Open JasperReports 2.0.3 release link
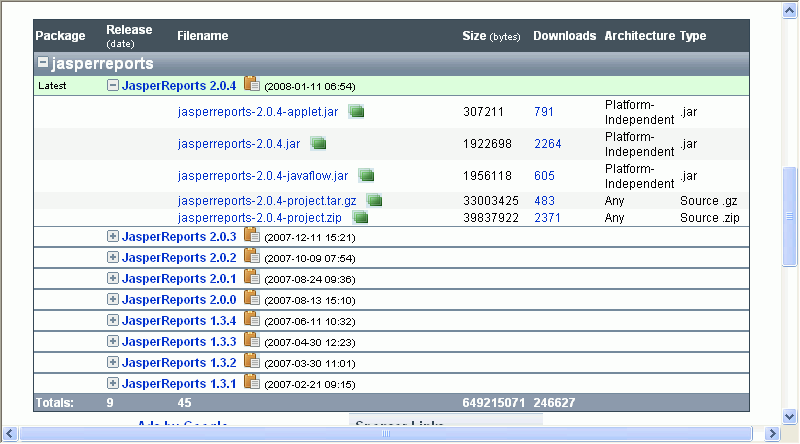The width and height of the screenshot is (800, 444). pos(179,237)
